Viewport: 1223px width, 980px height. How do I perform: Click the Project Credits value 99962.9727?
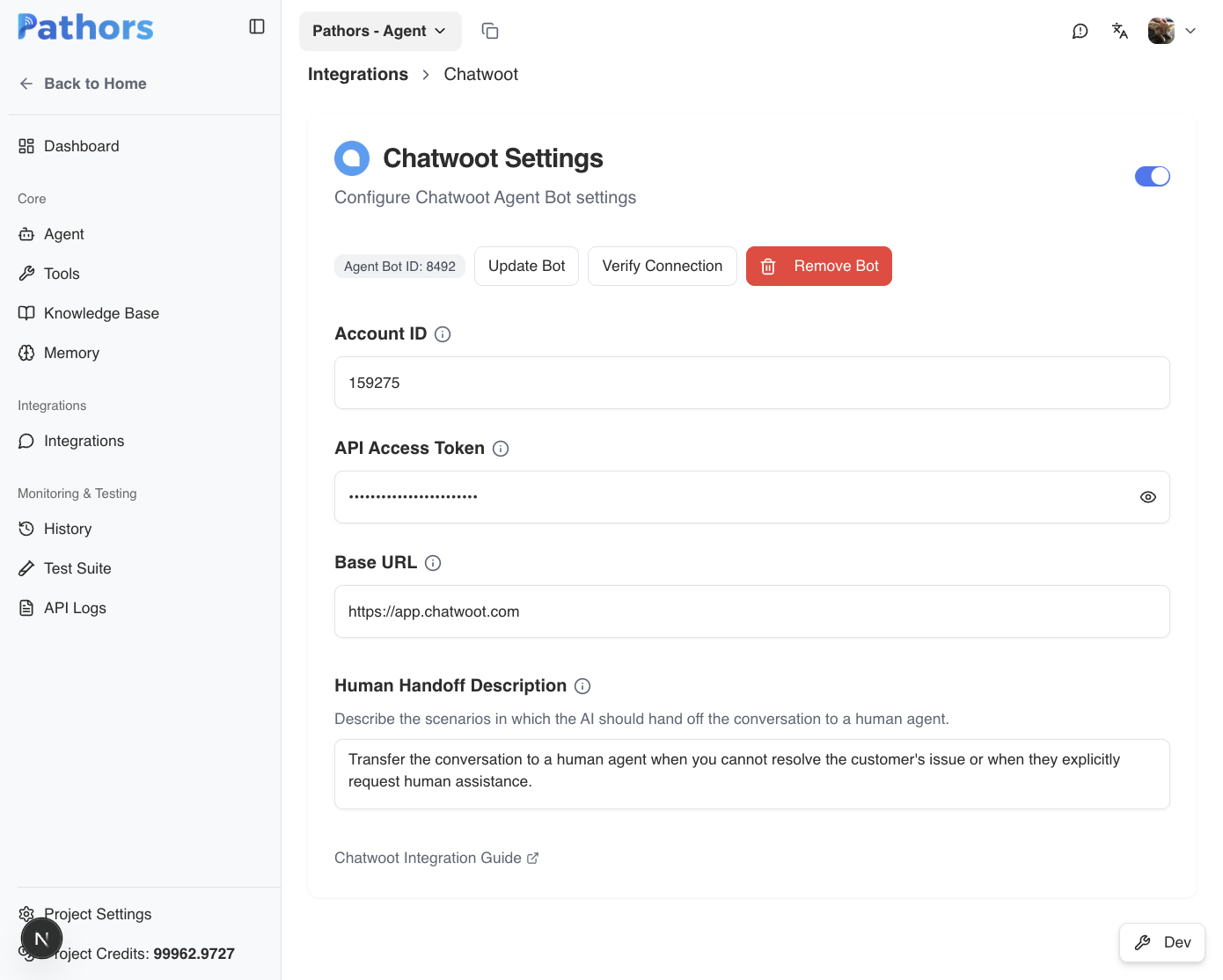194,954
